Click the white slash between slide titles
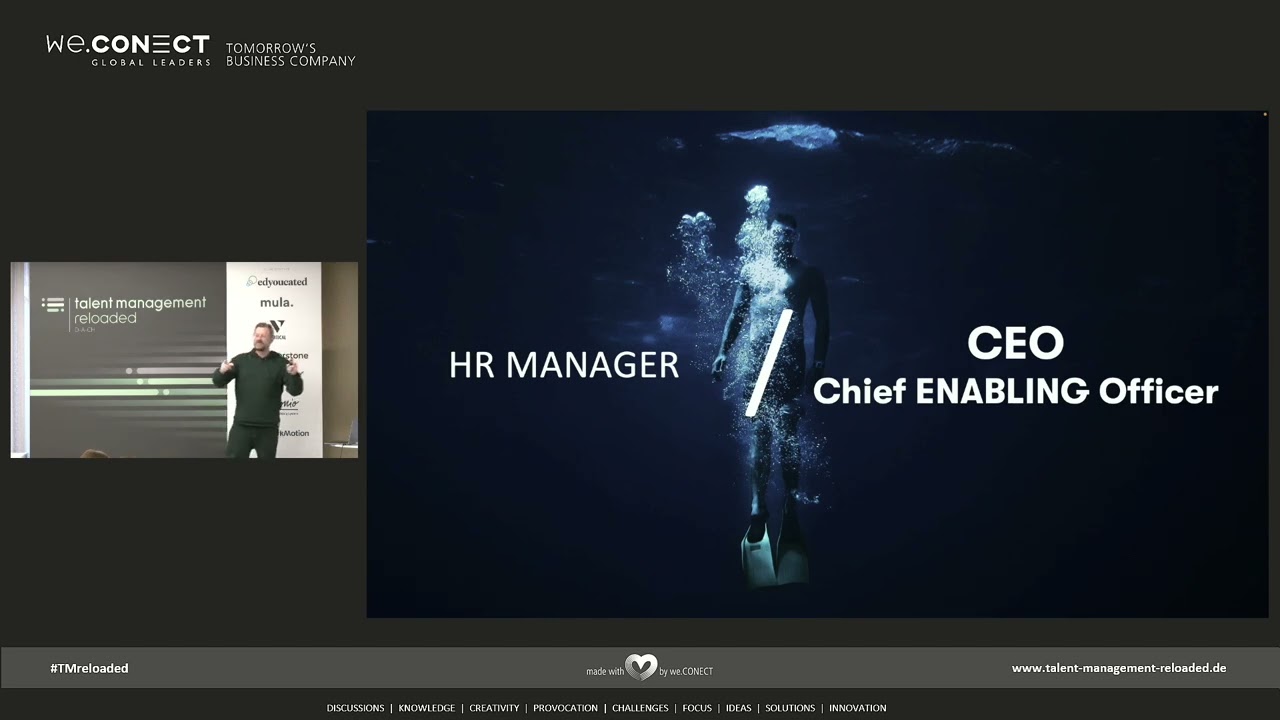Viewport: 1280px width, 720px height. [x=769, y=362]
